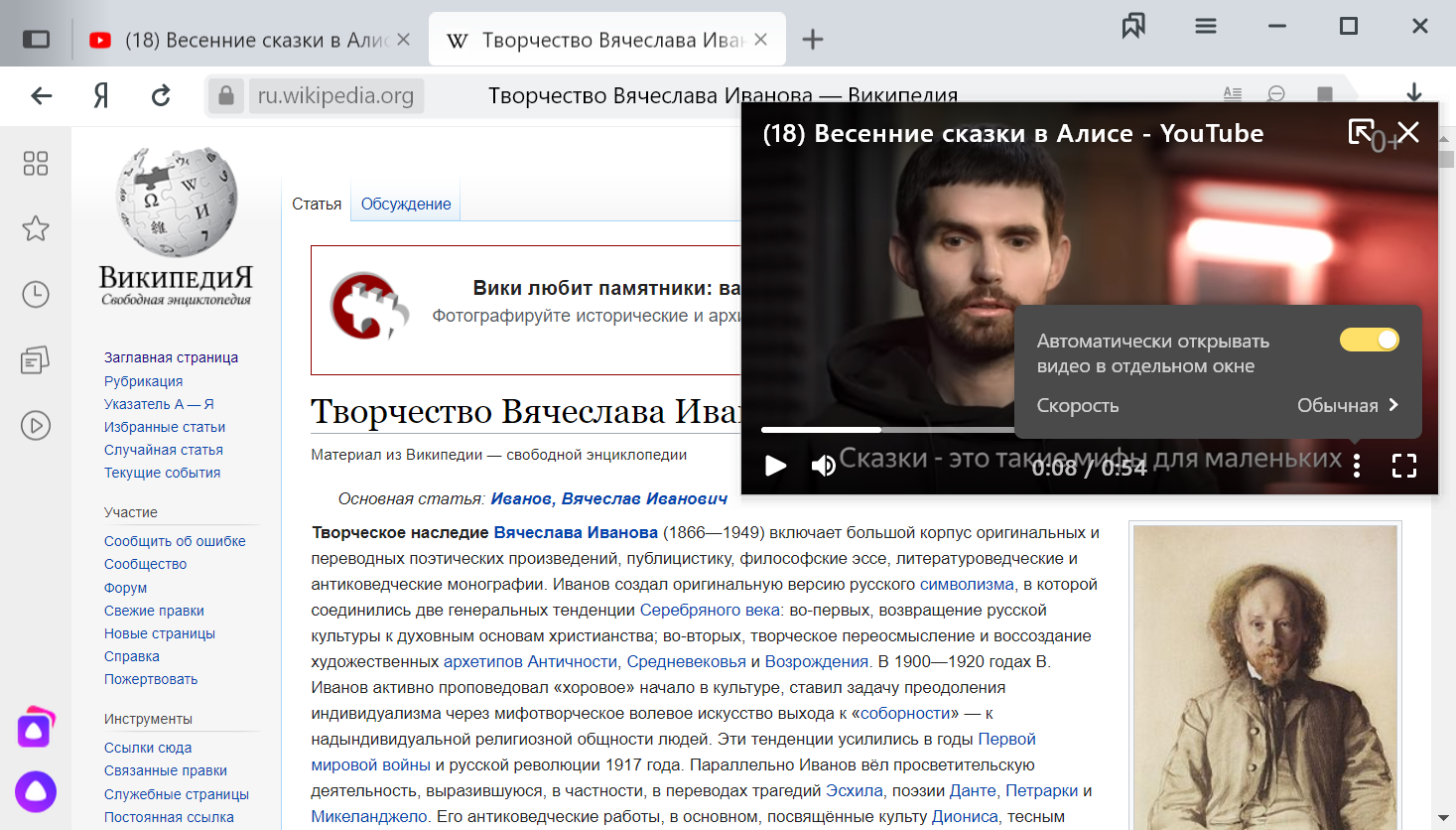Go back to previous page
The width and height of the screenshot is (1456, 830).
(42, 95)
